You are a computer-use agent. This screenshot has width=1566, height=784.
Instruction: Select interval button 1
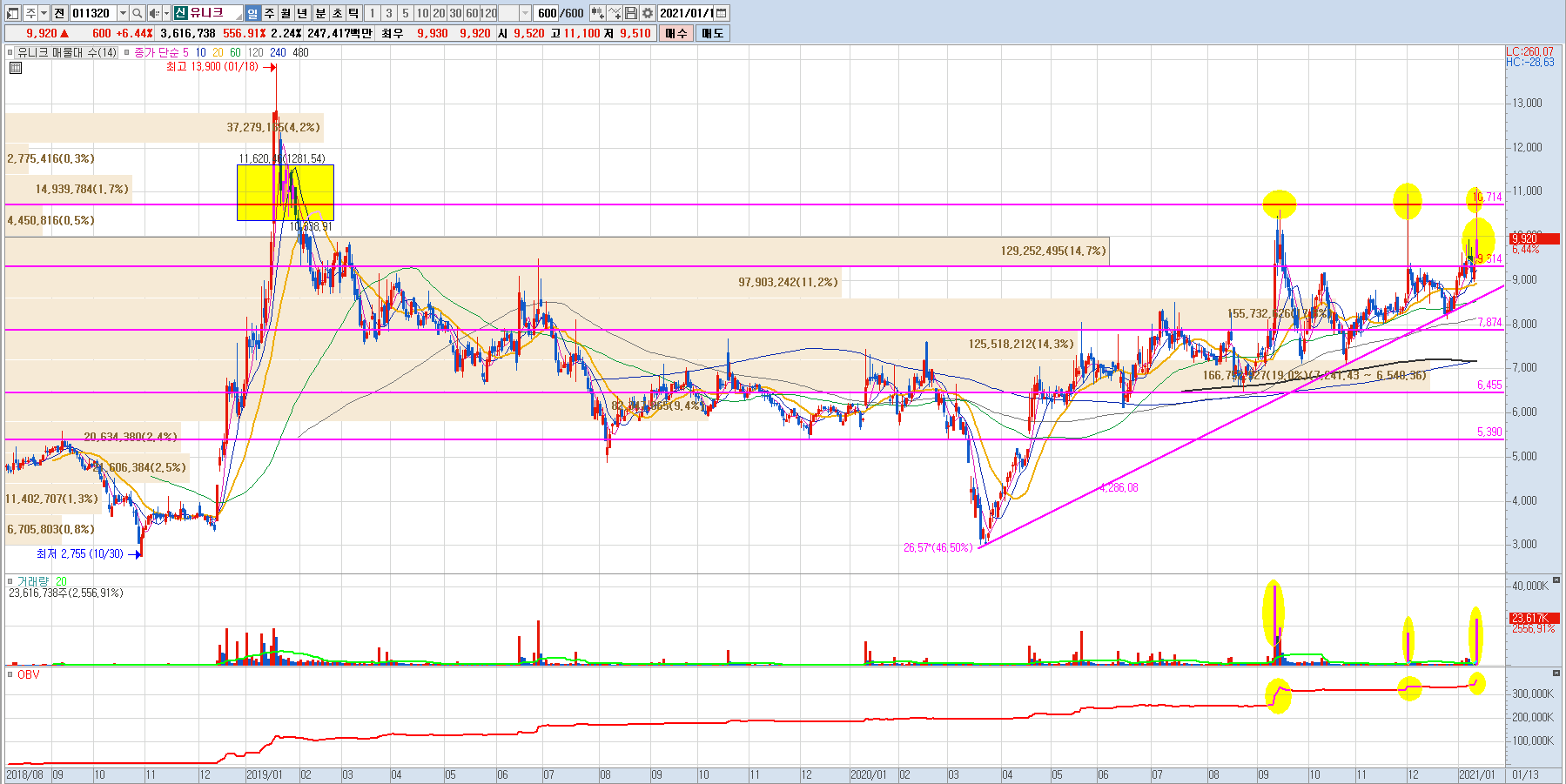pyautogui.click(x=372, y=13)
